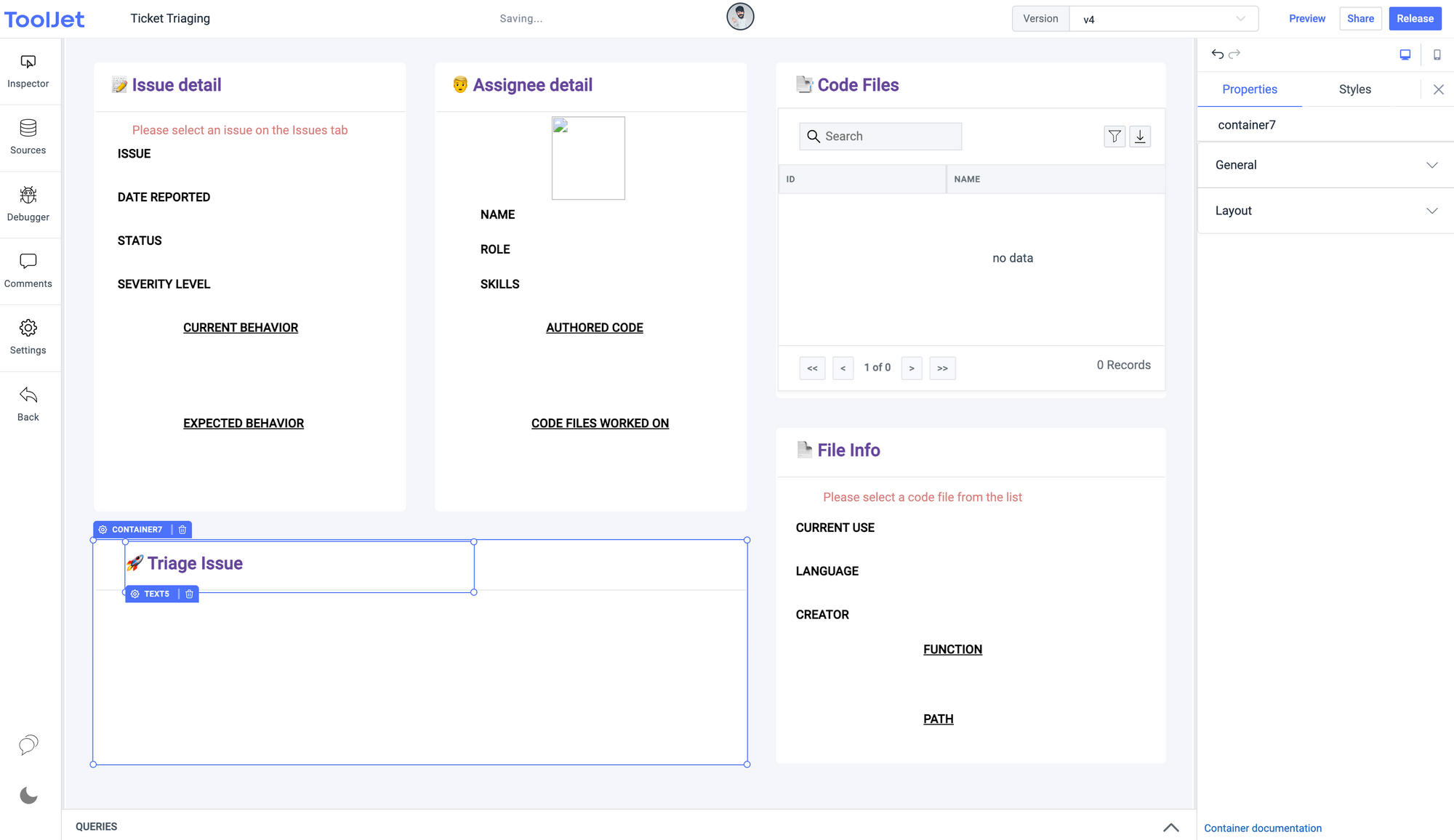The height and width of the screenshot is (840, 1454).
Task: Open the Debugger panel
Action: [x=28, y=204]
